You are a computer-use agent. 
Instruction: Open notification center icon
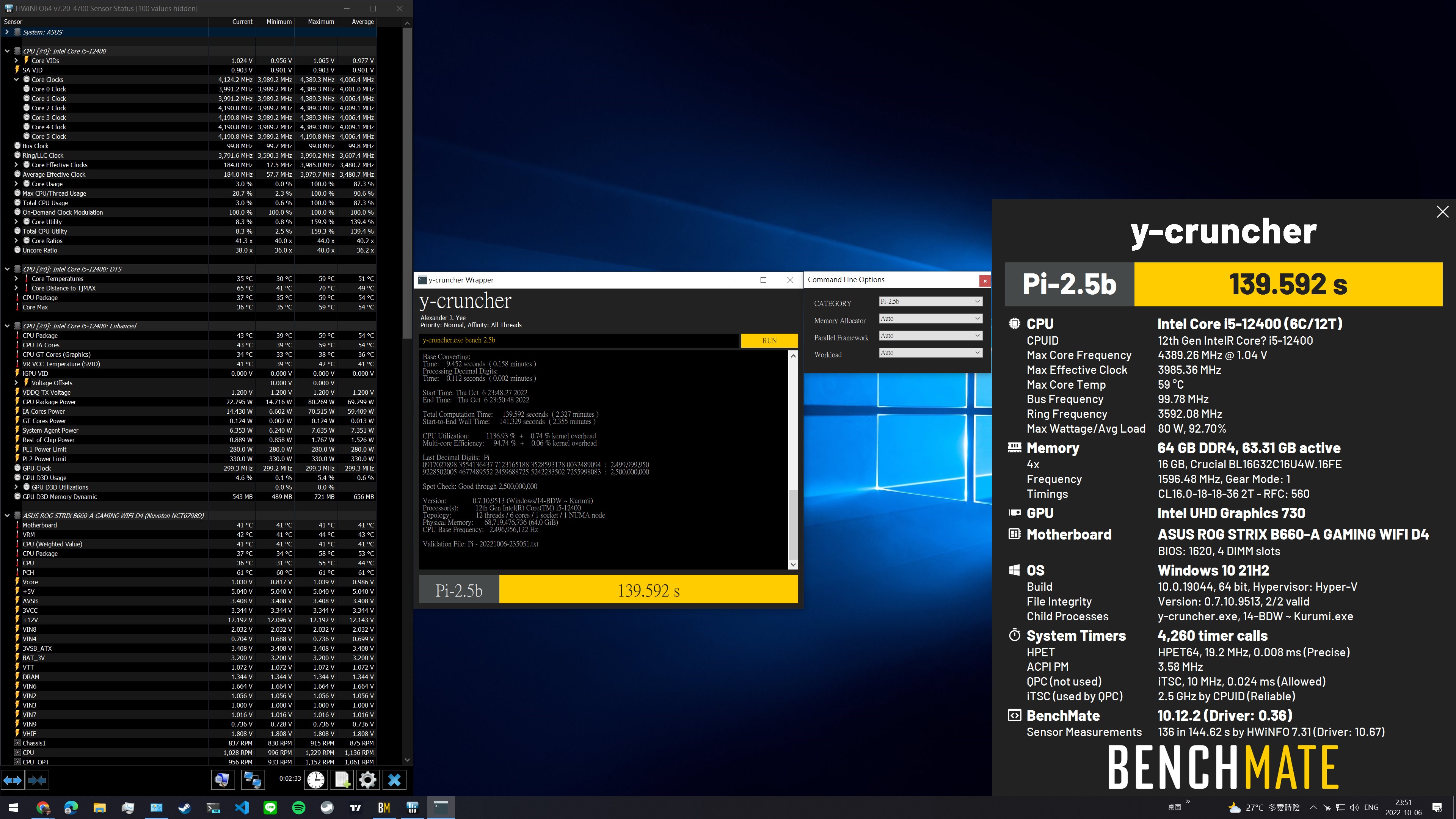point(1437,808)
